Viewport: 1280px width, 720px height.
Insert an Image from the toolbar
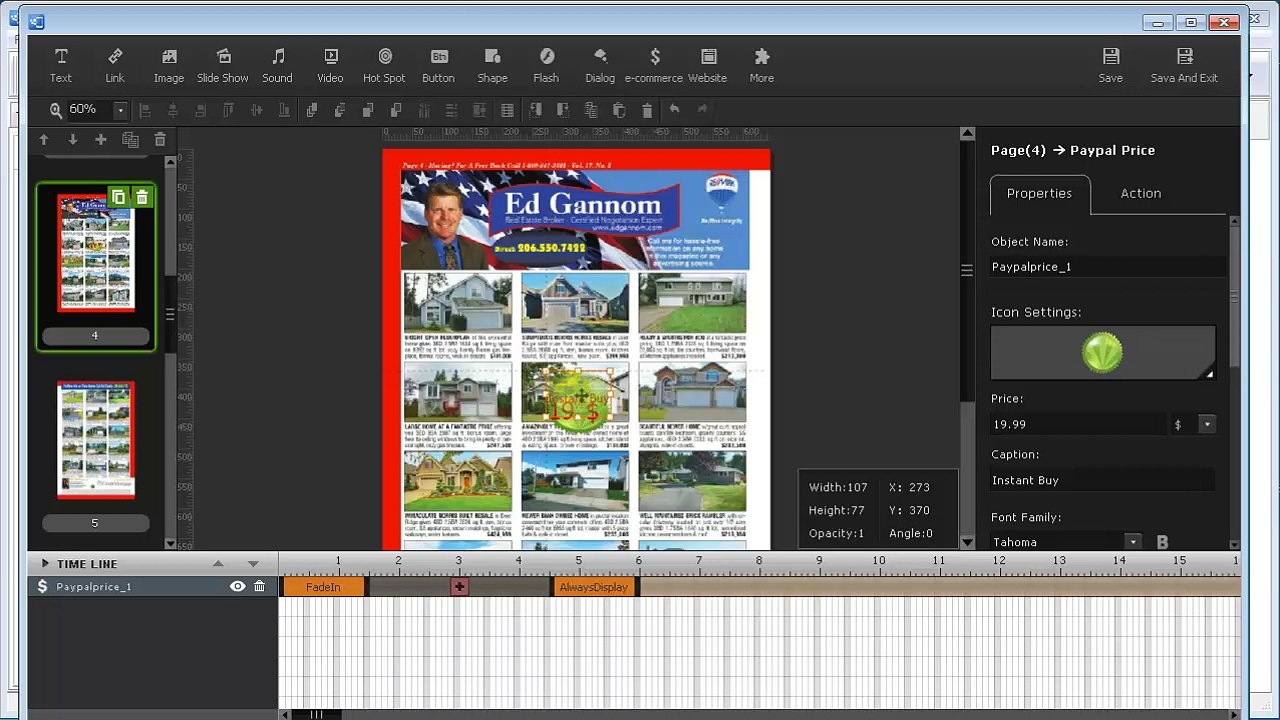(x=168, y=65)
